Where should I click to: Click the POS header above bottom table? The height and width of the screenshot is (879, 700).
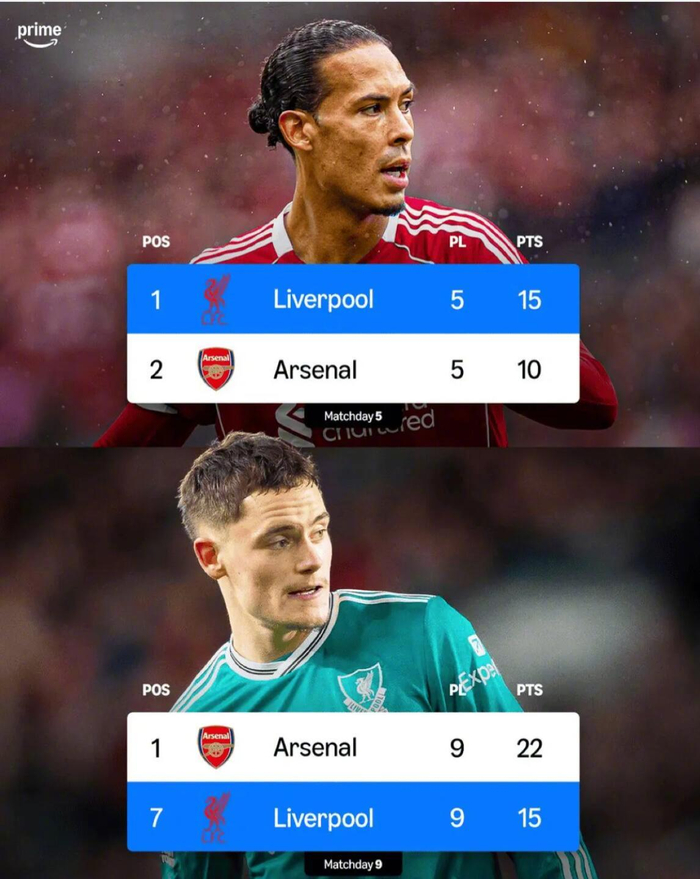(156, 690)
